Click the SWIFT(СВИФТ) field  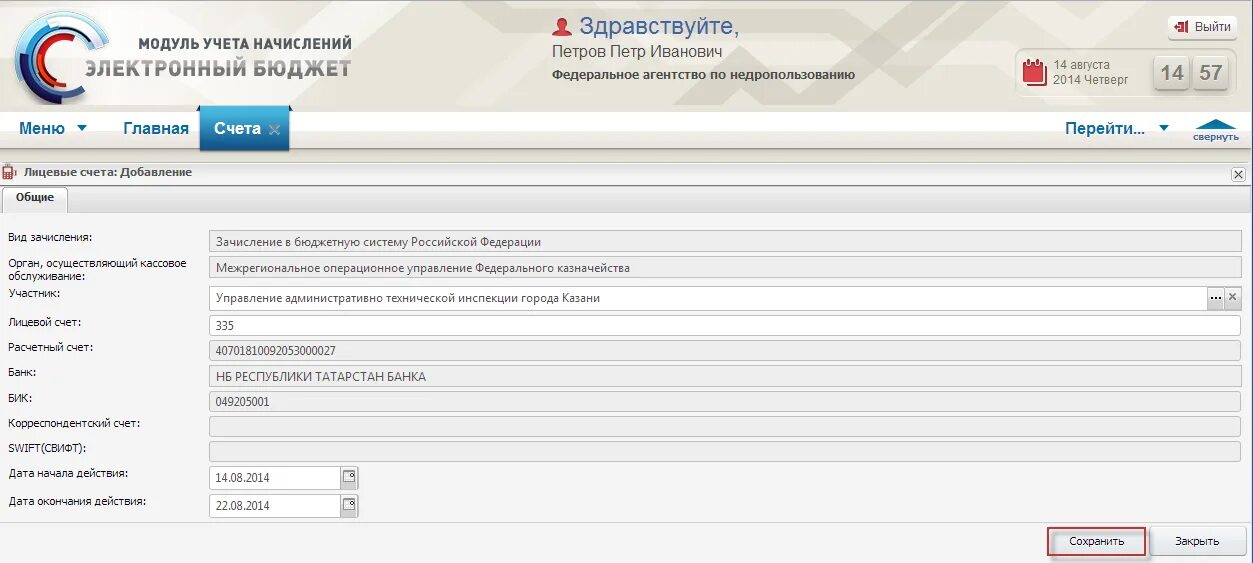[725, 452]
